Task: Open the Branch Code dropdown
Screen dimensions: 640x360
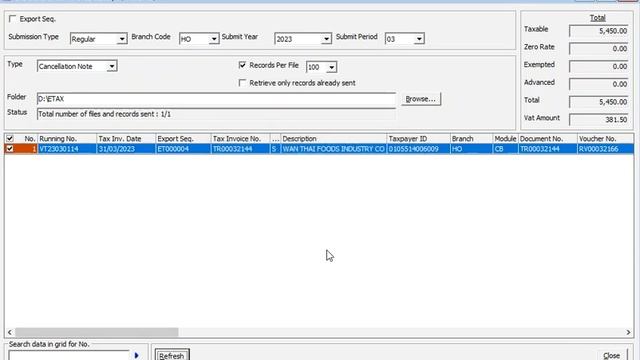Action: point(214,39)
